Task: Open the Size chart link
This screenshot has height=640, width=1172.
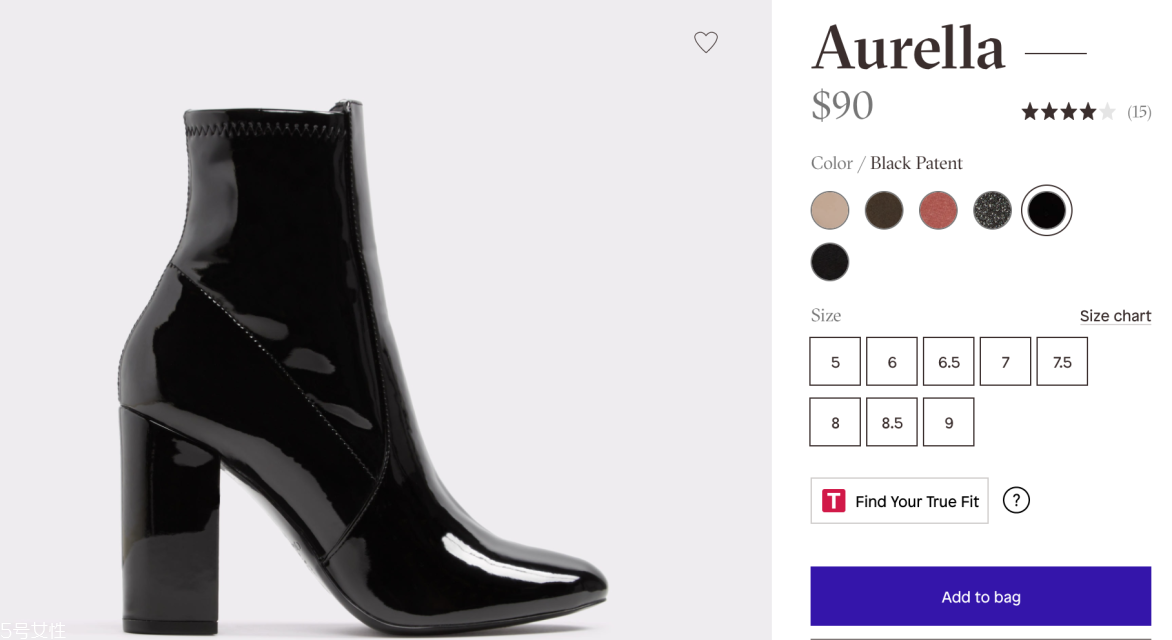Action: (x=1115, y=316)
